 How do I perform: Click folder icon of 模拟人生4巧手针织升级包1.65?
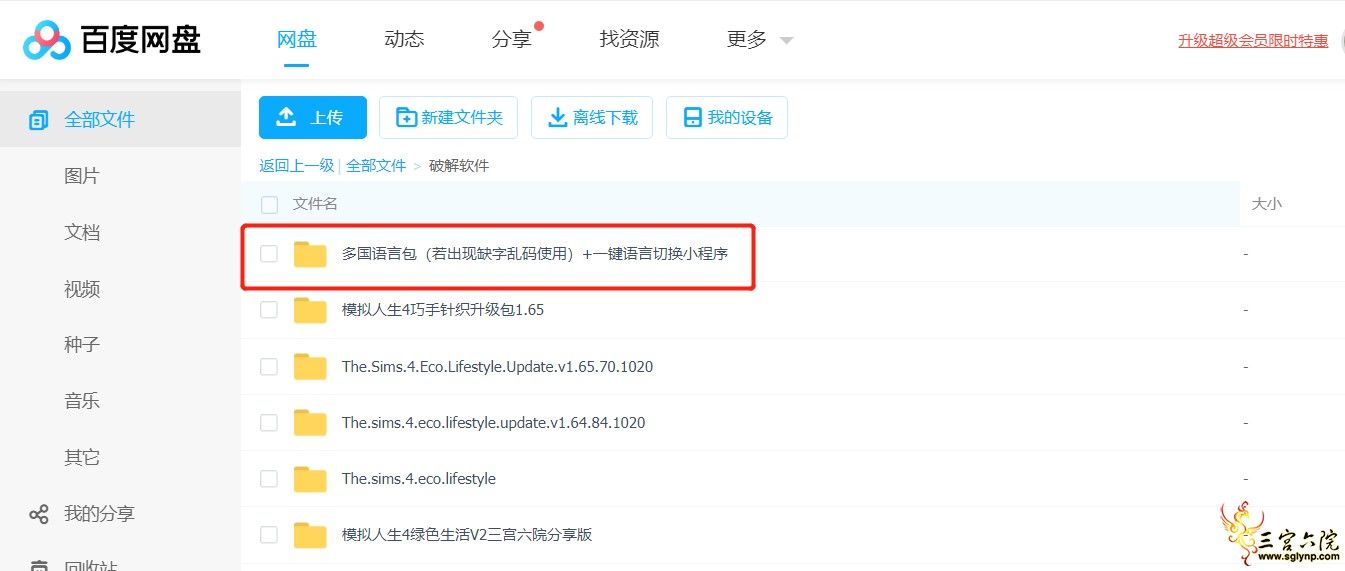(310, 310)
